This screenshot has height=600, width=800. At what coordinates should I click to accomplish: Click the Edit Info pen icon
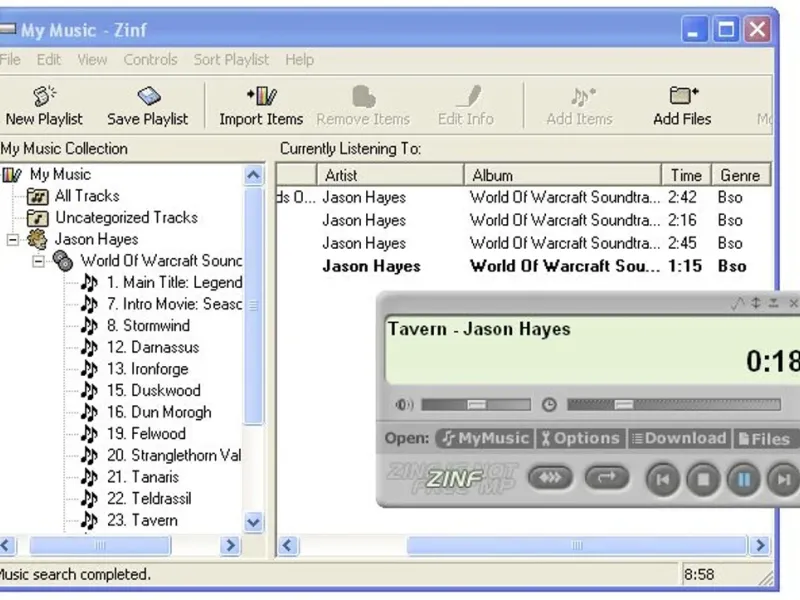469,96
